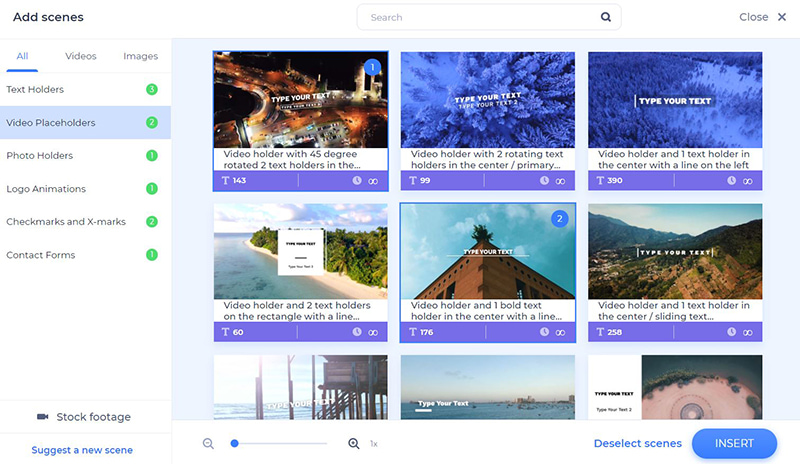The width and height of the screenshot is (800, 464).
Task: Click the T 390 character count
Action: [609, 180]
